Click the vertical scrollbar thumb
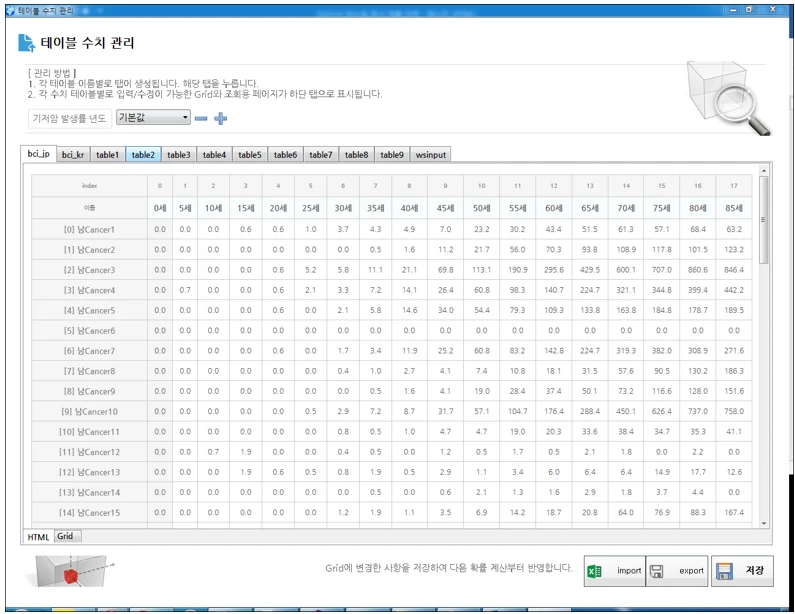Viewport: 795px width, 614px height. 764,220
